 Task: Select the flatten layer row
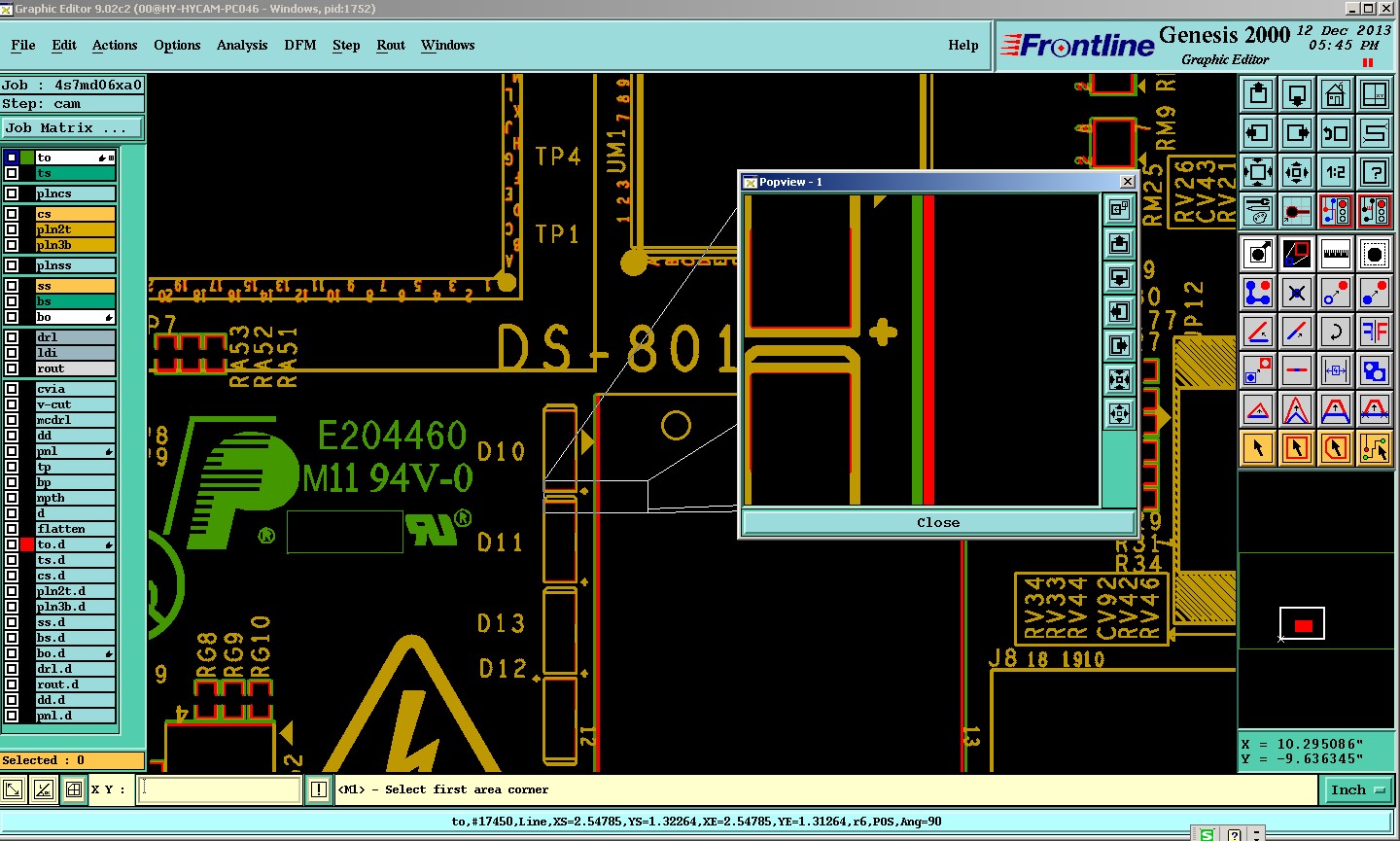pos(75,529)
